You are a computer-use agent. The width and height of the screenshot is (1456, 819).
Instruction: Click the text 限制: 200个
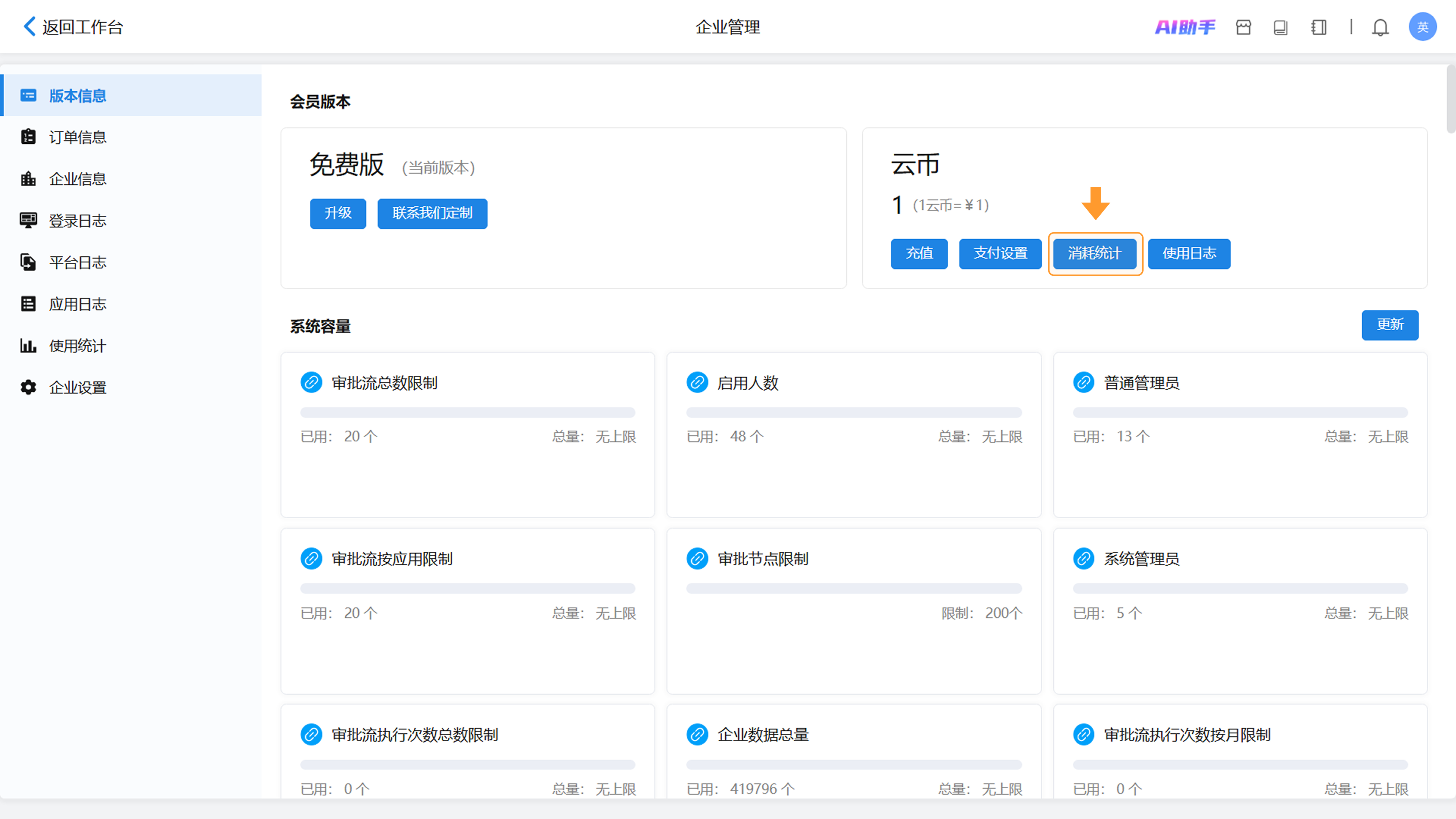click(982, 613)
